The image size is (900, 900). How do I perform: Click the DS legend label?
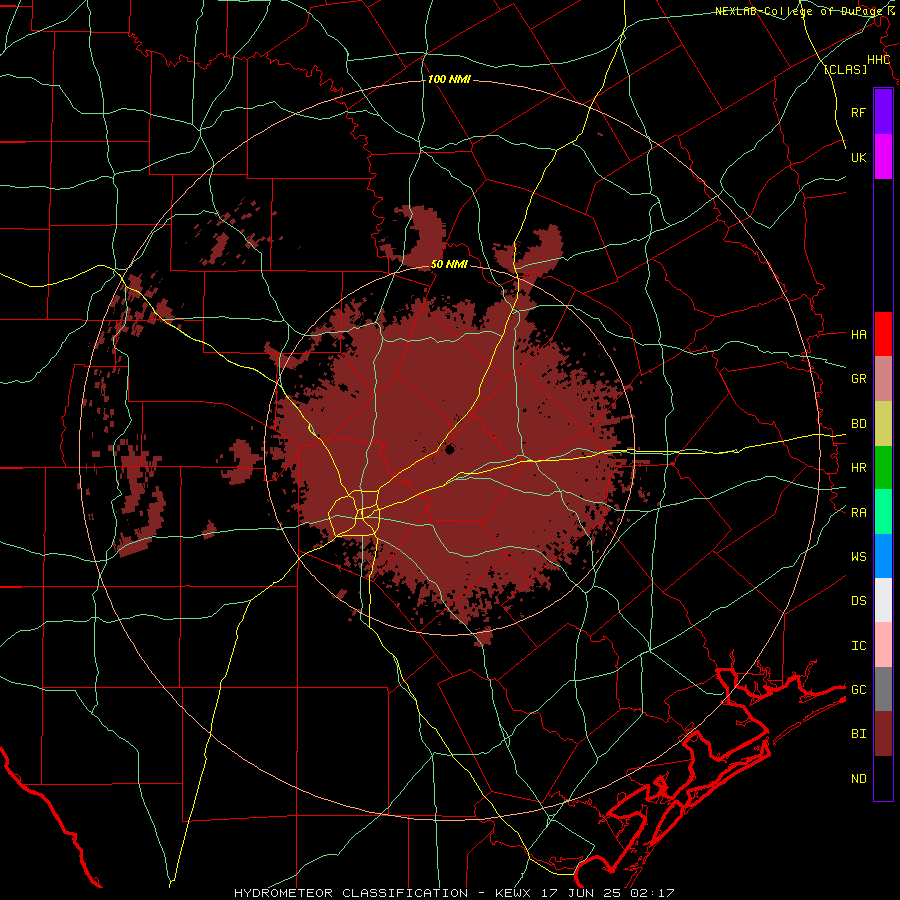pyautogui.click(x=858, y=601)
